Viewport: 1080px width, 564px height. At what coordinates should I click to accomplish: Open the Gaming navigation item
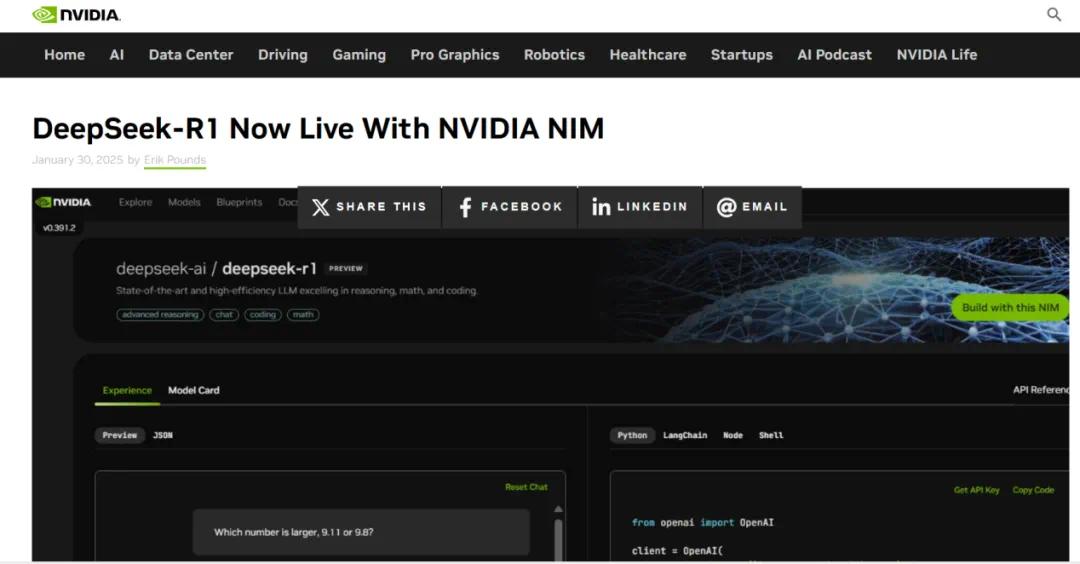359,55
